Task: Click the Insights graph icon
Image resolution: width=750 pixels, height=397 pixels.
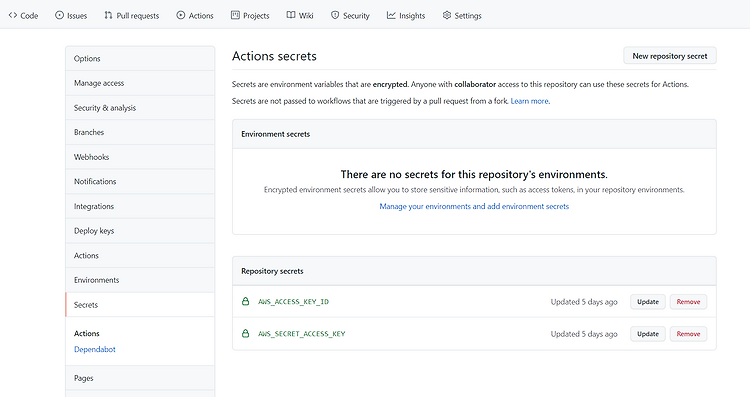Action: pos(391,15)
